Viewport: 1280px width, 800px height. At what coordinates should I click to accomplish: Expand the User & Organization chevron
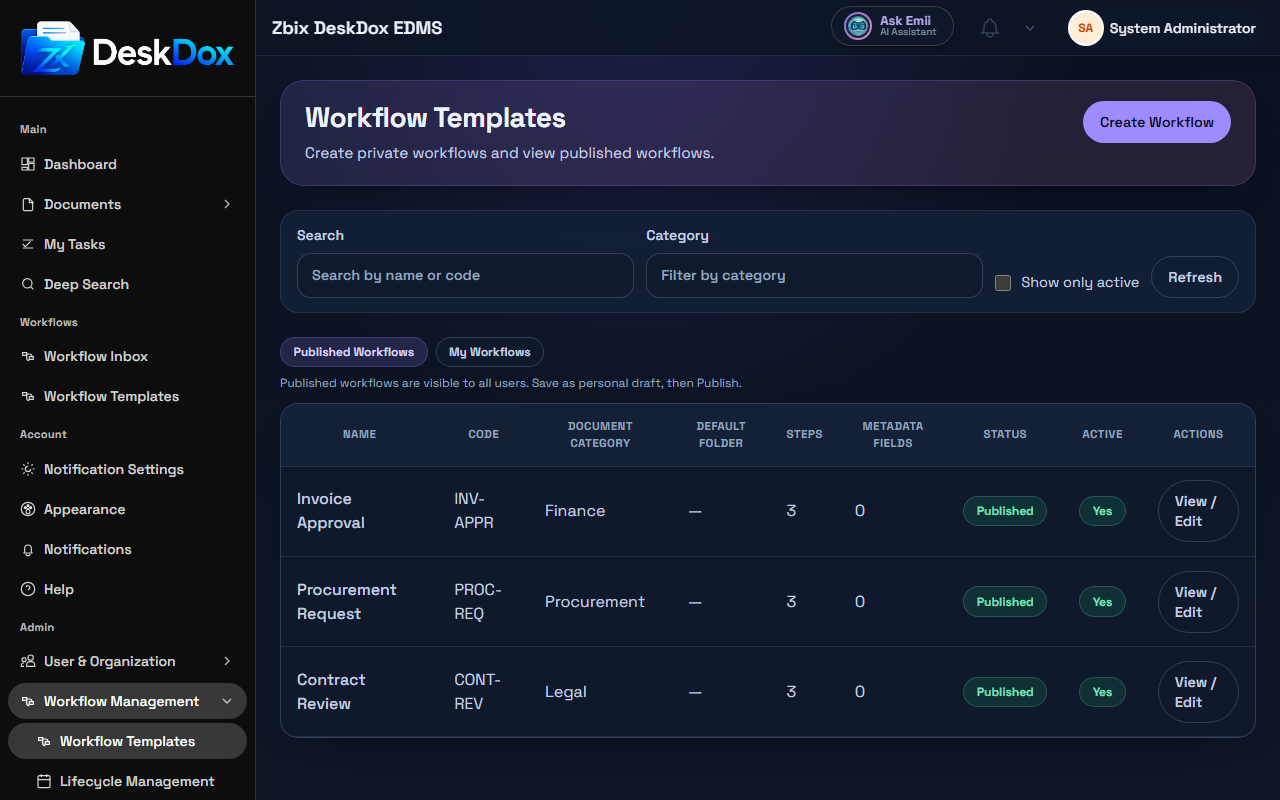point(227,661)
